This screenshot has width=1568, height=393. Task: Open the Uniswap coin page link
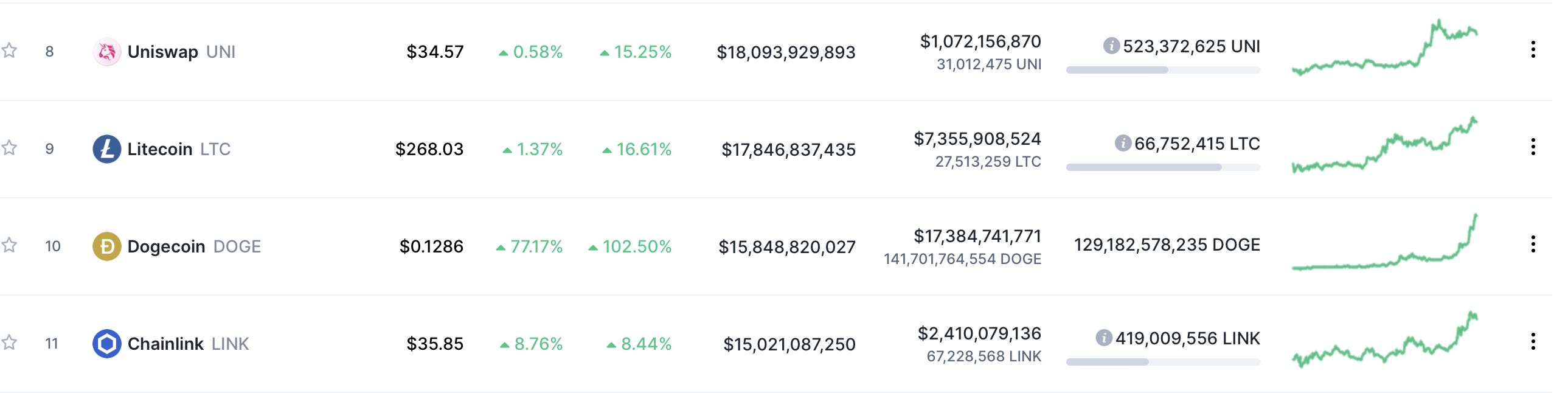164,52
